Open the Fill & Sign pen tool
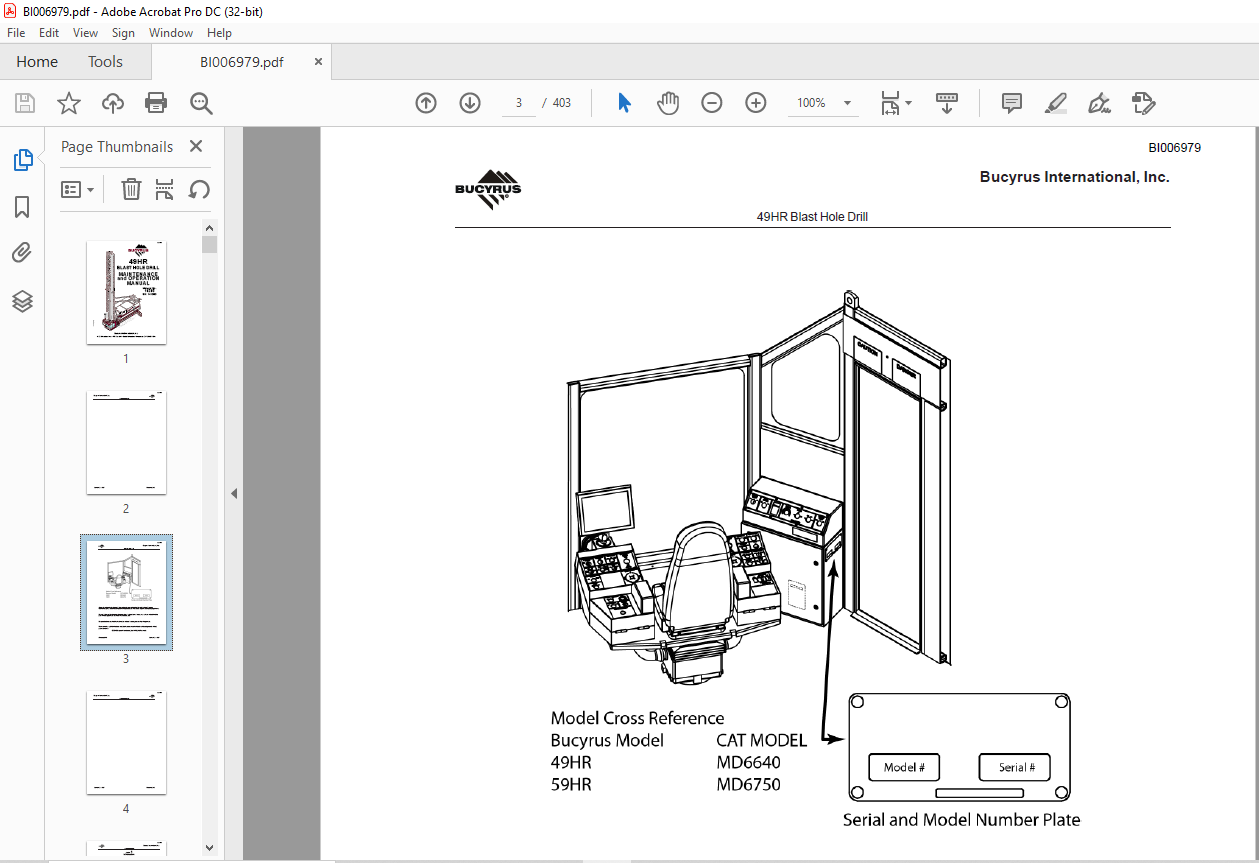The height and width of the screenshot is (863, 1259). point(1099,103)
